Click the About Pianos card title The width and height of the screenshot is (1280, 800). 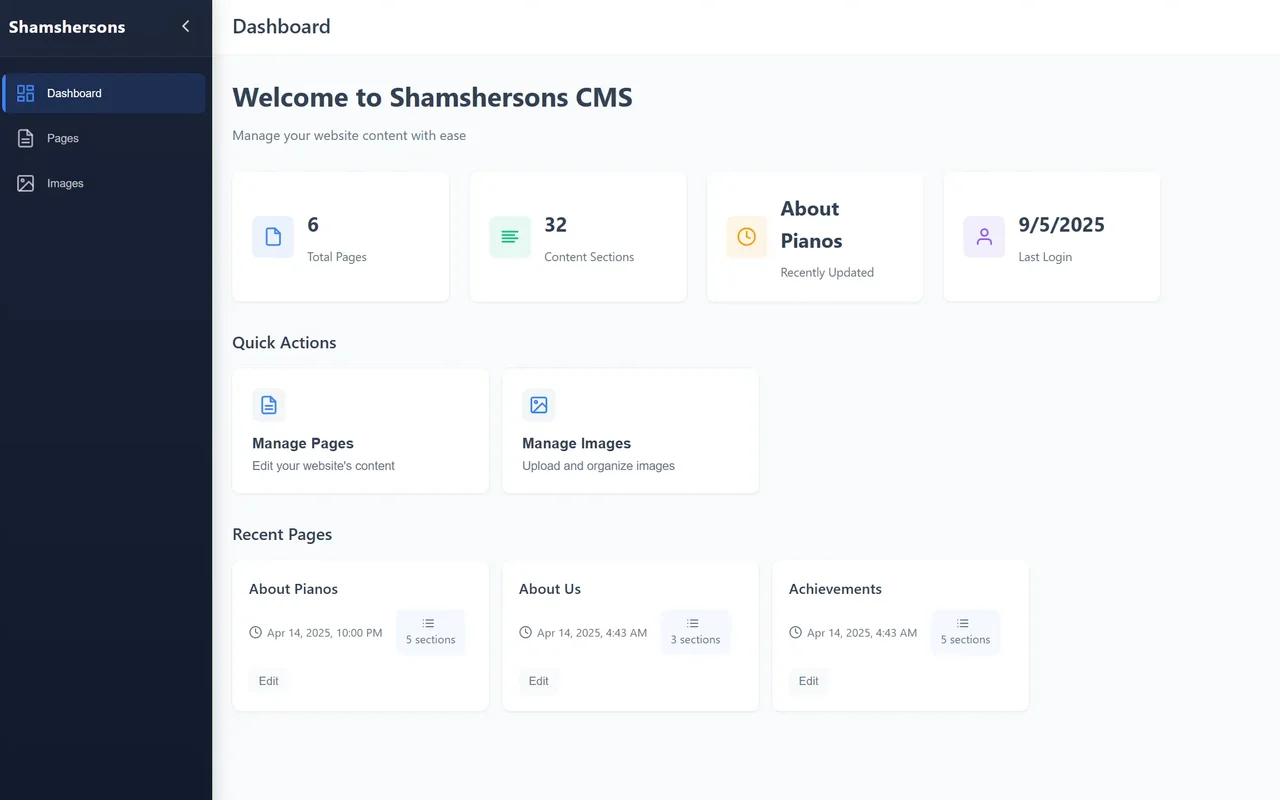tap(293, 589)
